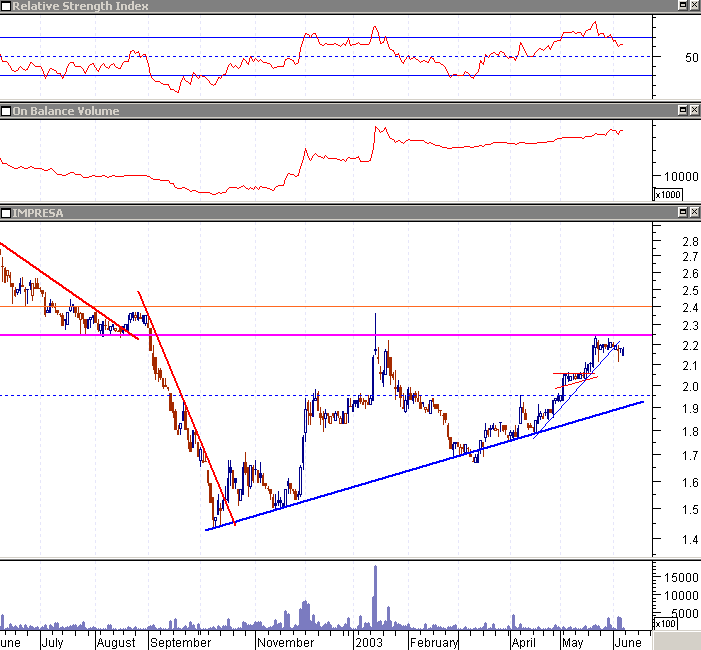Viewport: 701px width, 650px height.
Task: Click the July label on date axis
Action: [52, 643]
